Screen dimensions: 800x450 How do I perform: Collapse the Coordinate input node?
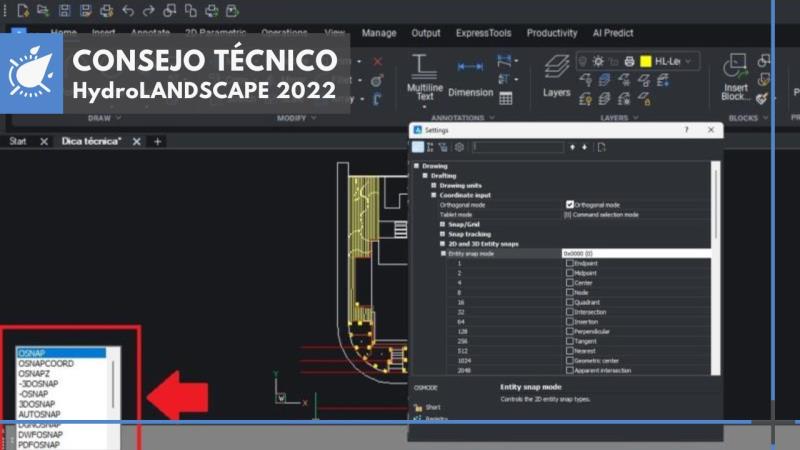pos(434,195)
